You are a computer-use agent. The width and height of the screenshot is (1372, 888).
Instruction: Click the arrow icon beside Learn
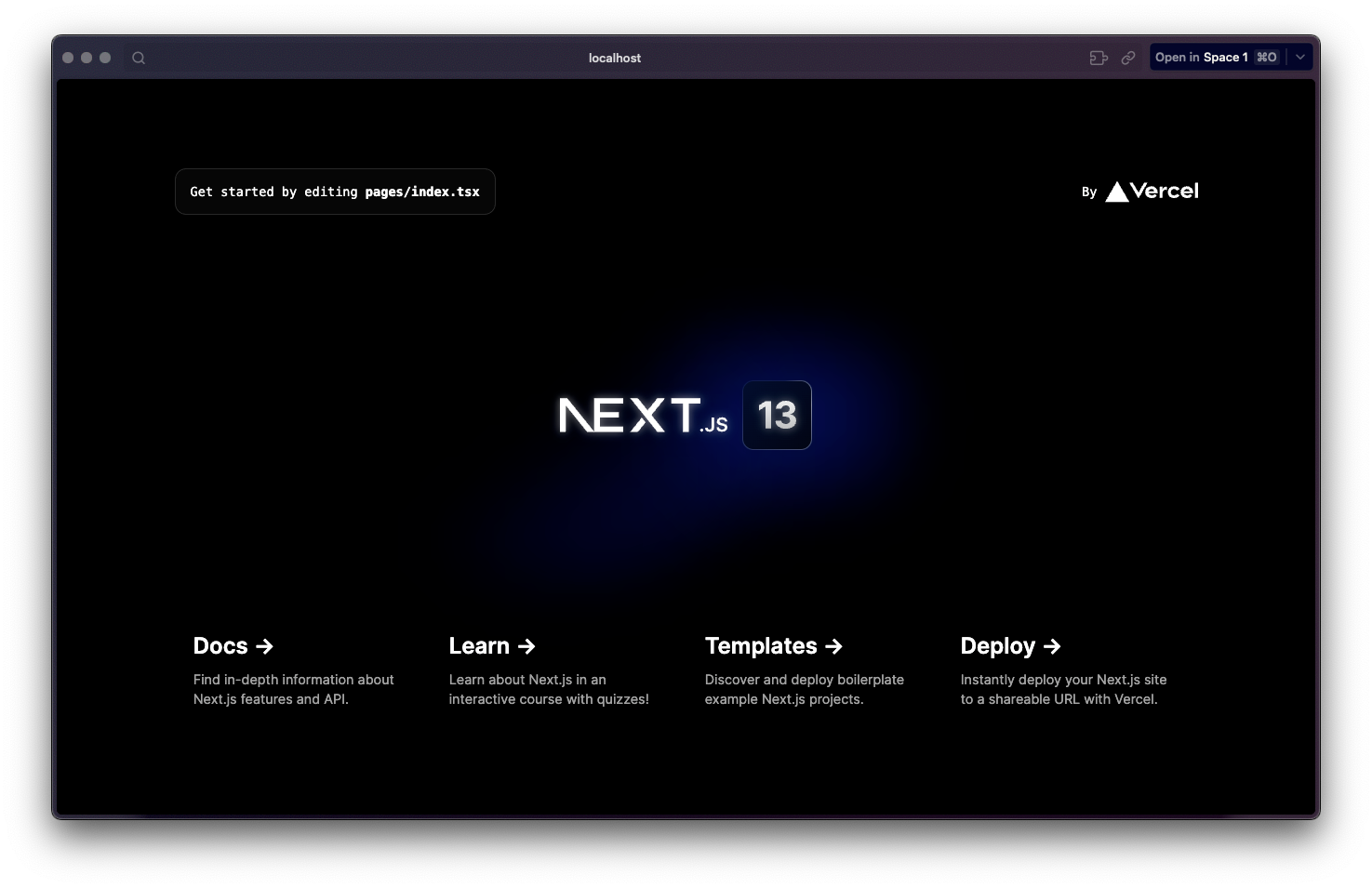point(526,645)
